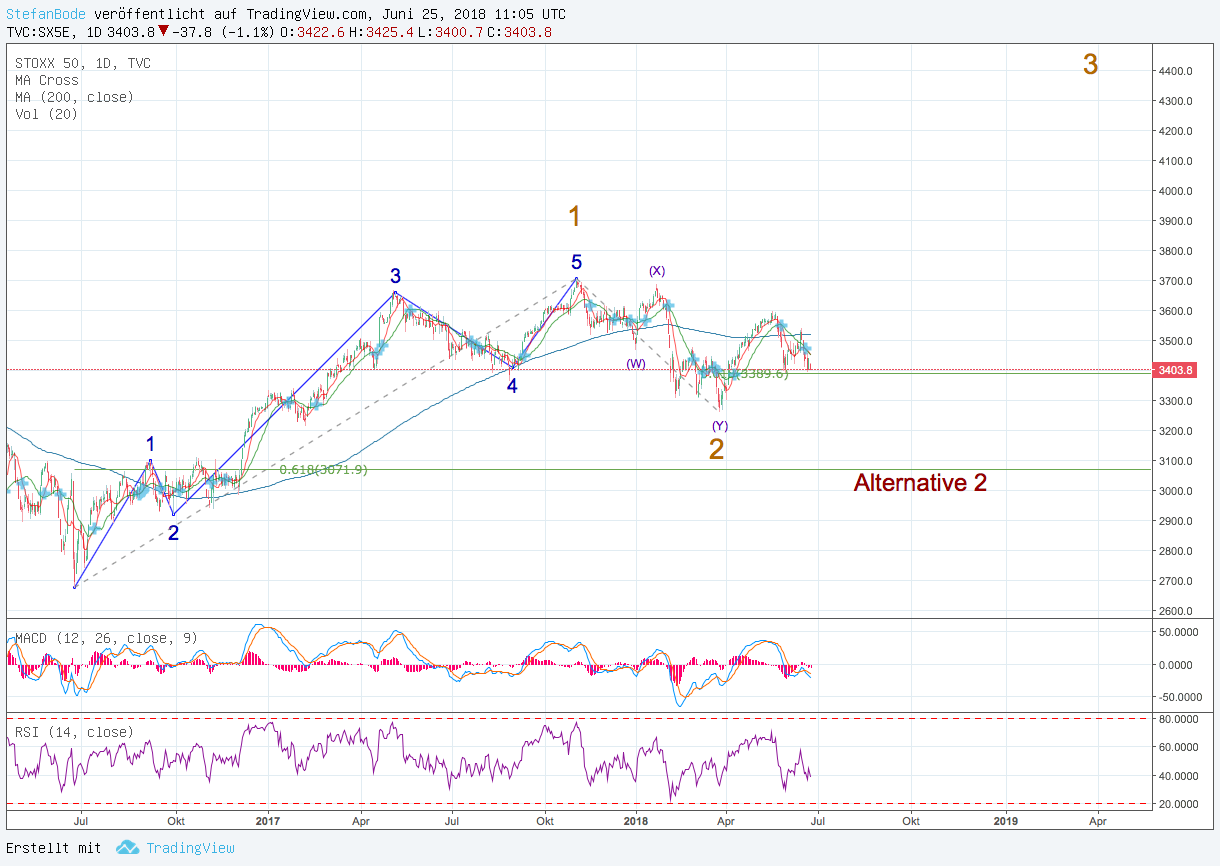Click the current price tag 3403.8 on axis

tap(1174, 370)
